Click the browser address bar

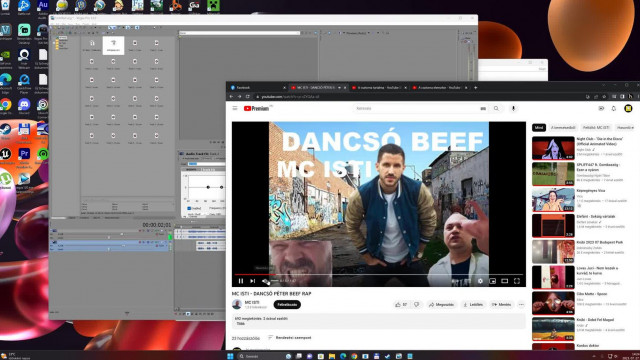(416, 97)
